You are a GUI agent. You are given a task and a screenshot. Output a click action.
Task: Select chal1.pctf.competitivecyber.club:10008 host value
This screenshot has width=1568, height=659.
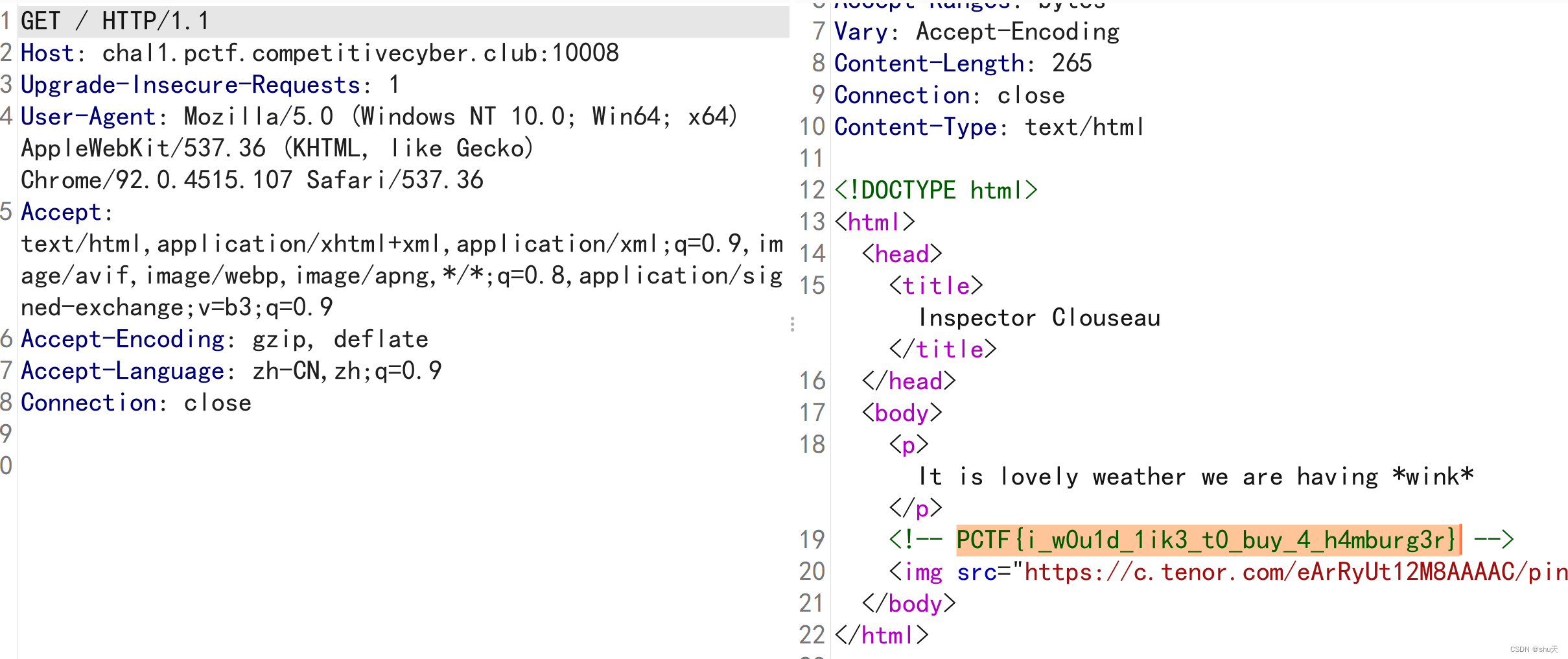[x=360, y=53]
